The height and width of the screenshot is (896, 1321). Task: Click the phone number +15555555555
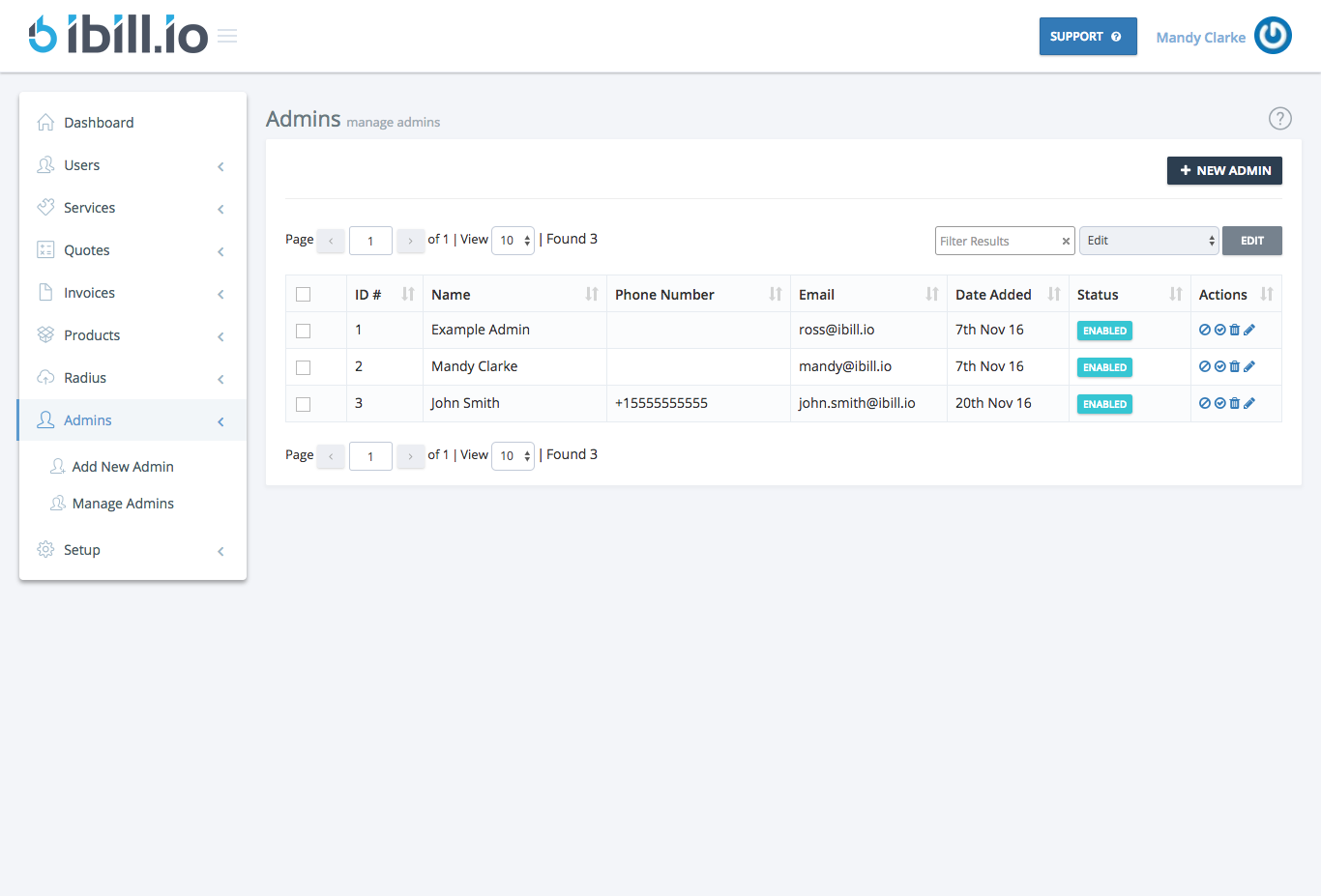click(x=661, y=403)
